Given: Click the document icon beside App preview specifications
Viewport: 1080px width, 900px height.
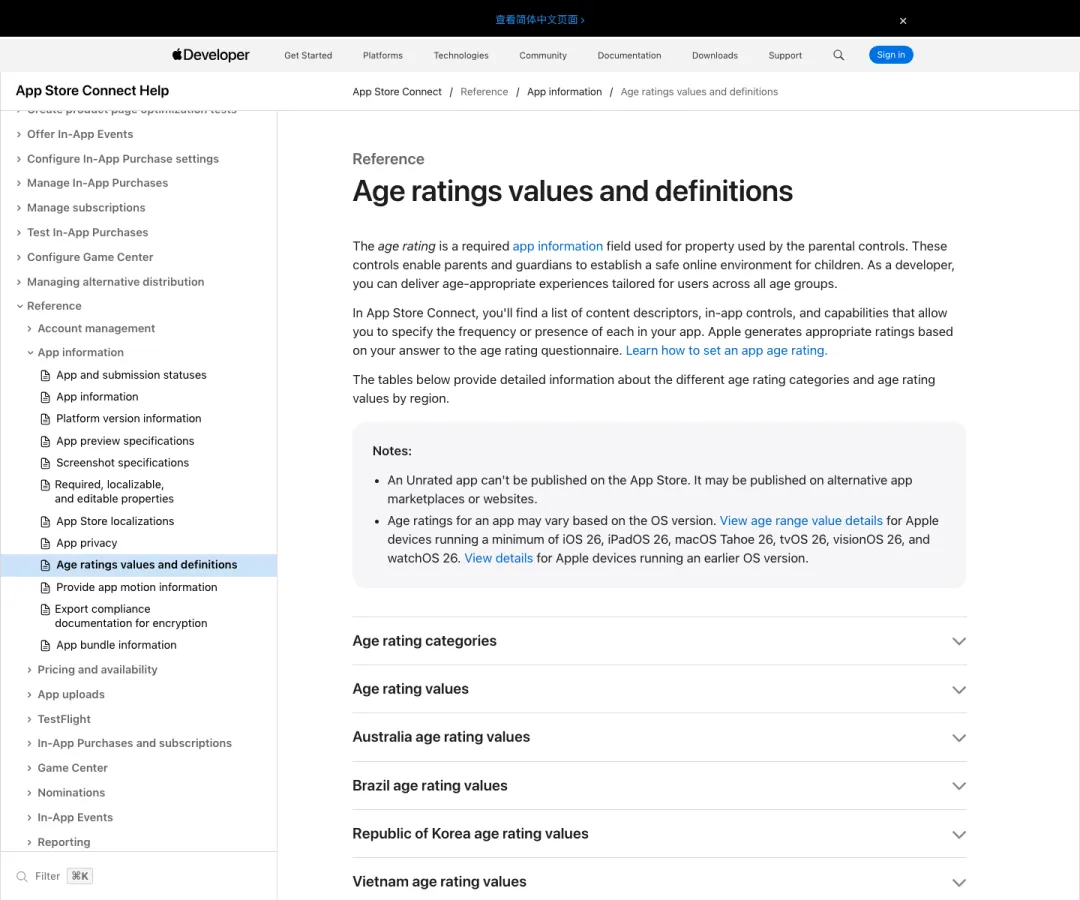Looking at the screenshot, I should pyautogui.click(x=45, y=441).
